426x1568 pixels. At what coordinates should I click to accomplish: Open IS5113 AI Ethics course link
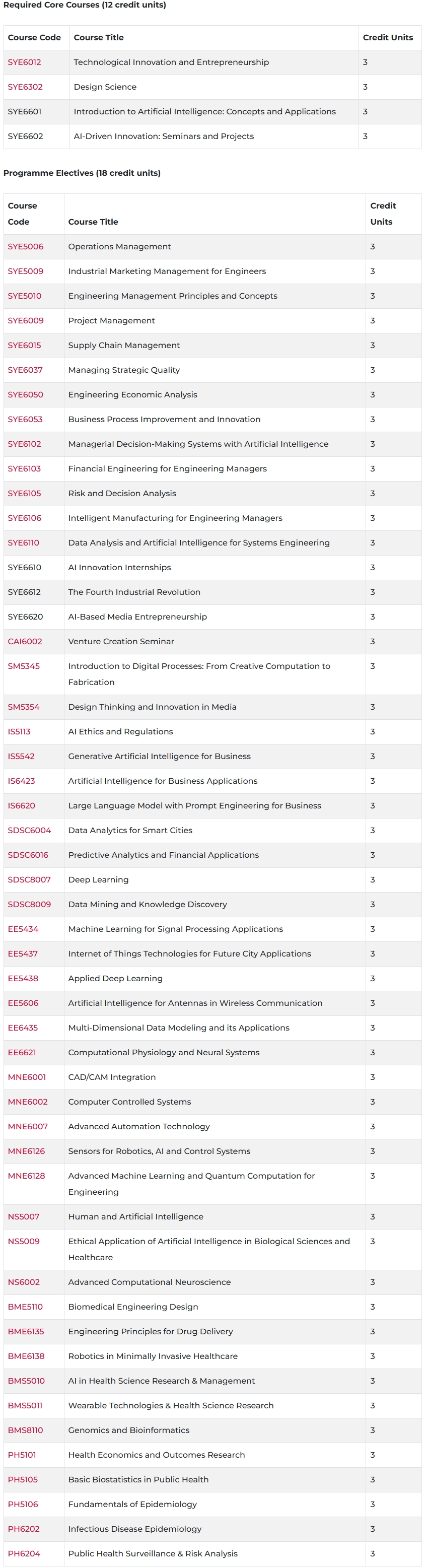click(19, 732)
